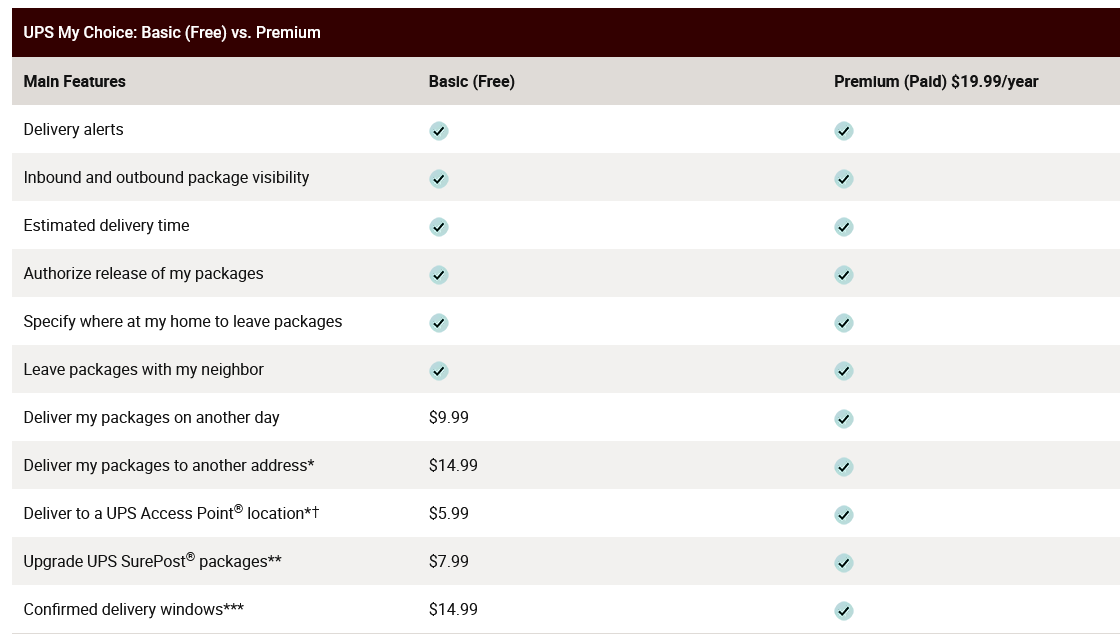Viewport: 1120px width, 641px height.
Task: Click the $7.99 SurePost upgrade price
Action: [449, 561]
